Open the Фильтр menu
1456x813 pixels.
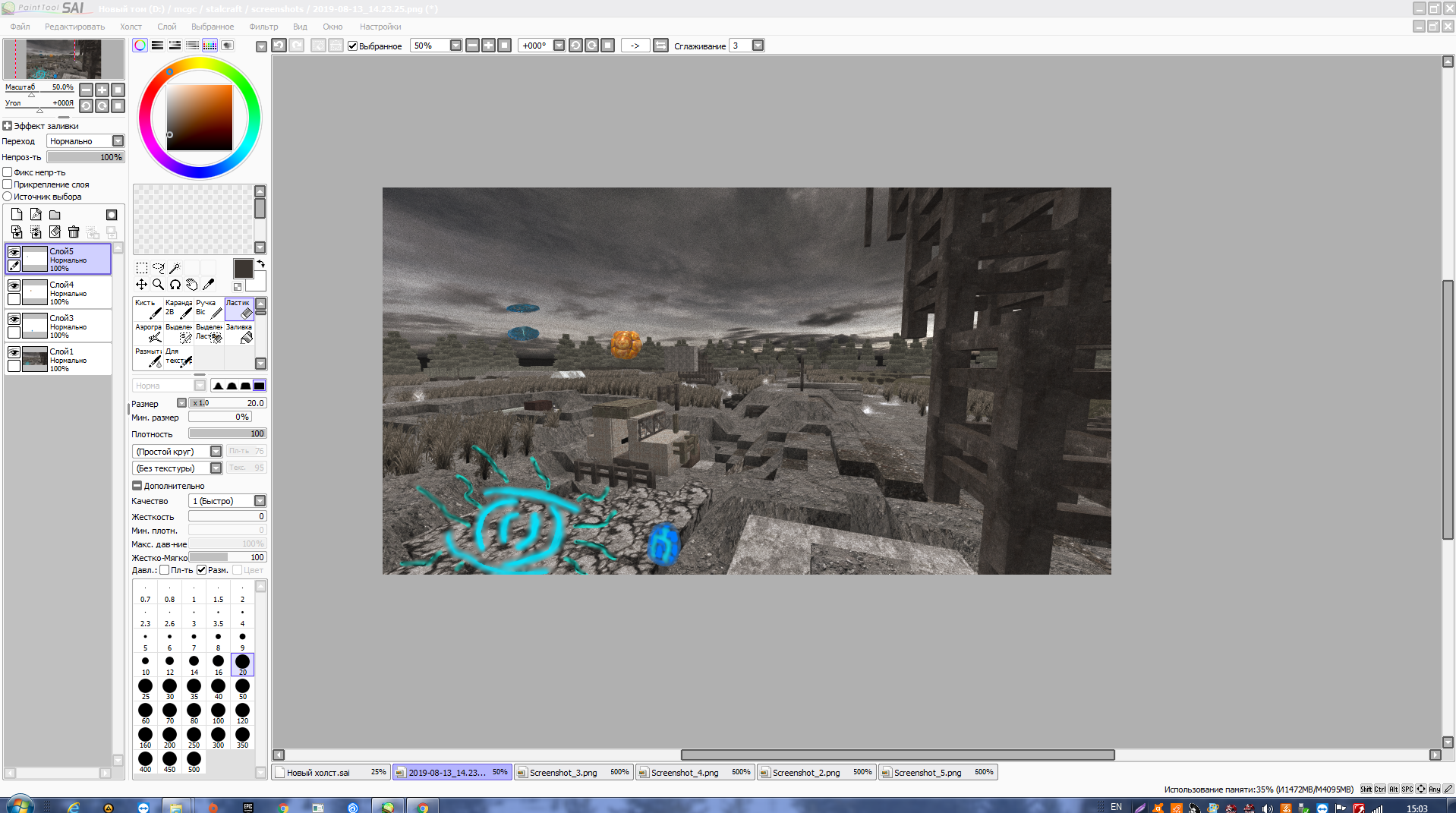click(x=263, y=27)
